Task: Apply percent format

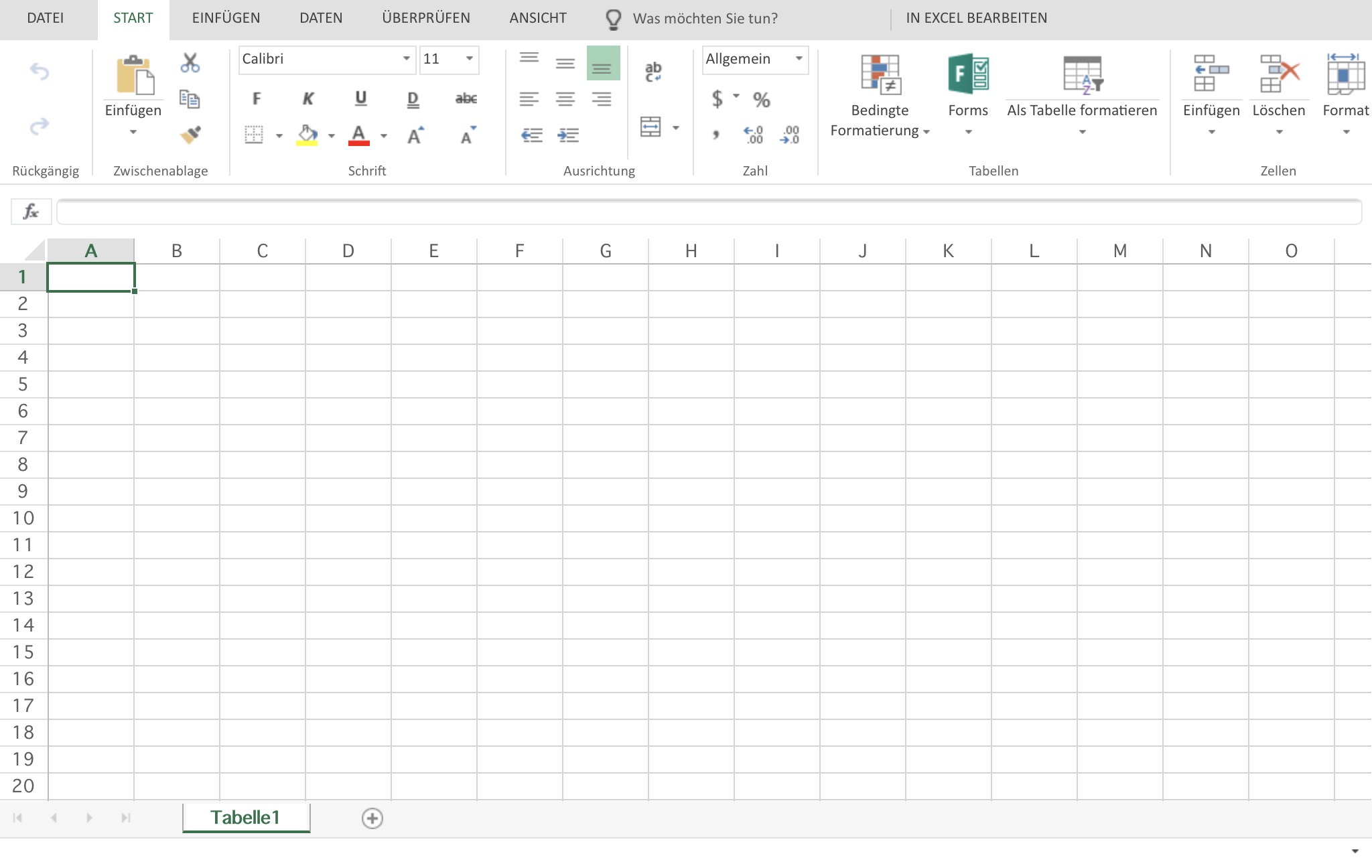Action: point(761,100)
